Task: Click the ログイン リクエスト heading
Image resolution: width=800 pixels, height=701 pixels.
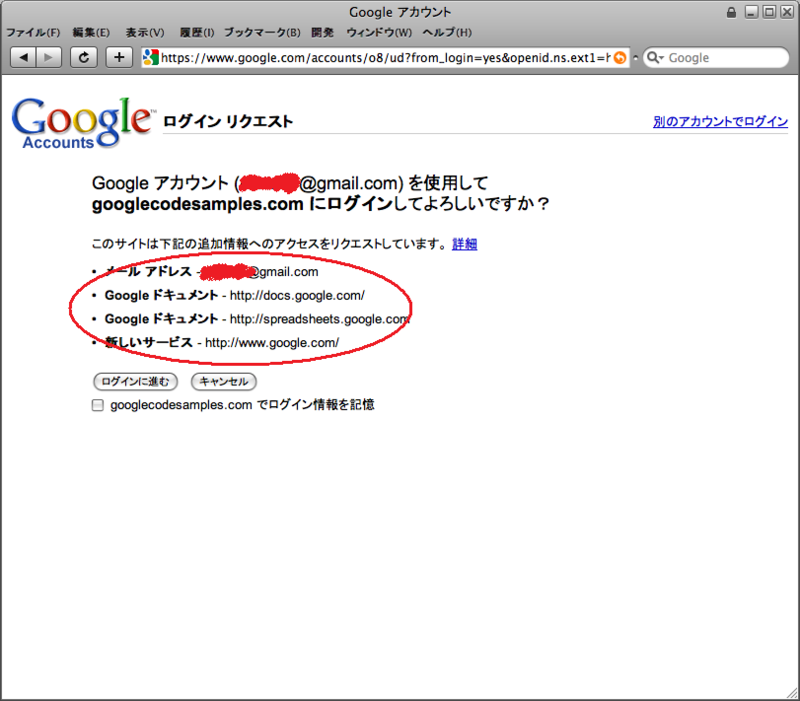Action: tap(228, 122)
